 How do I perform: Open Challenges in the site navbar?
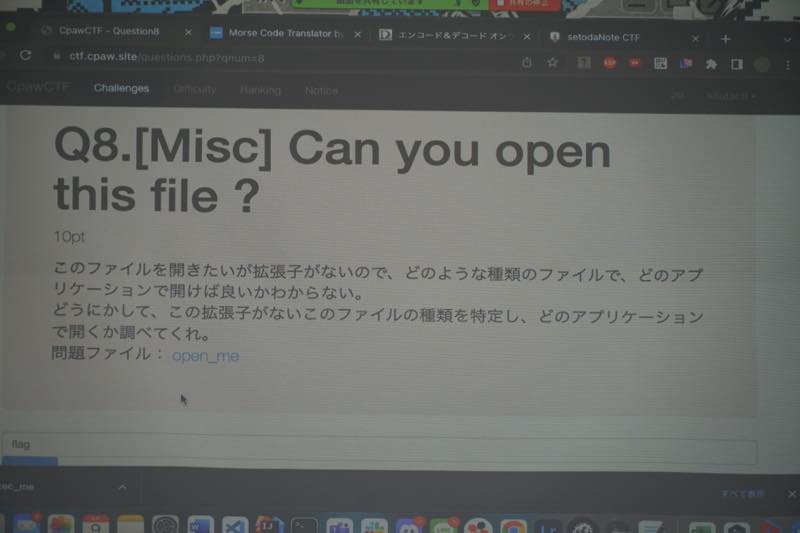[x=121, y=88]
